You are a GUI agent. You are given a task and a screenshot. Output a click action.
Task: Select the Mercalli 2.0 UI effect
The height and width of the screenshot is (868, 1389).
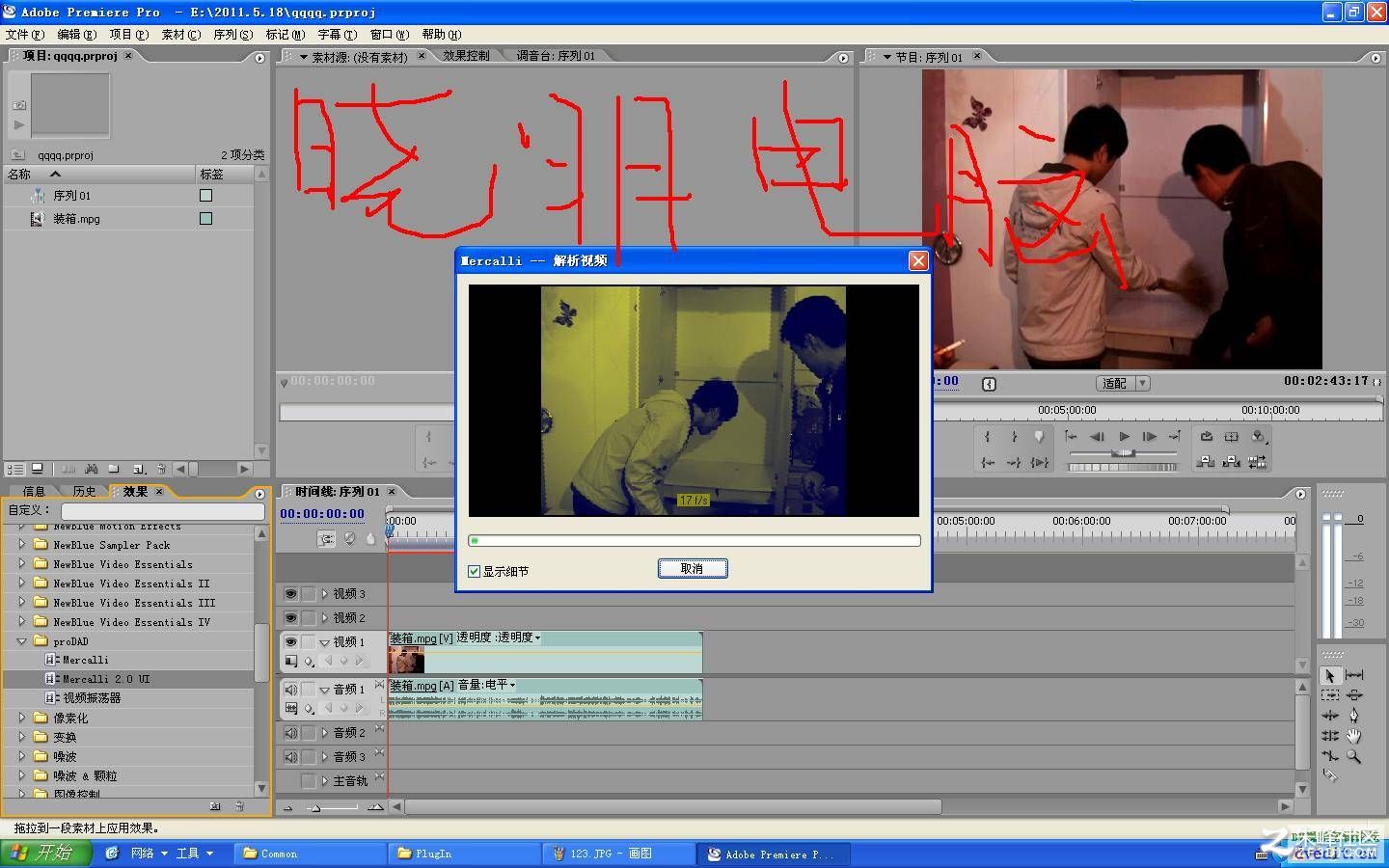tap(106, 679)
